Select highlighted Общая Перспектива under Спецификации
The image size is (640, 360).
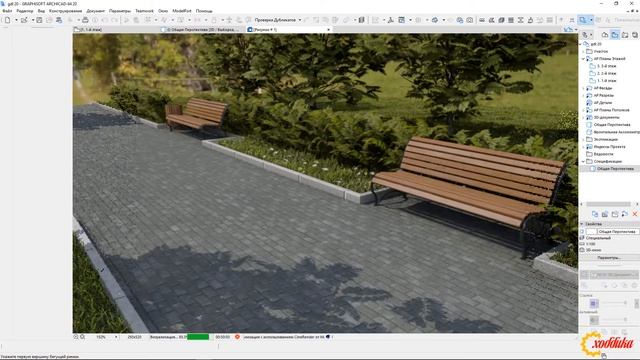615,169
